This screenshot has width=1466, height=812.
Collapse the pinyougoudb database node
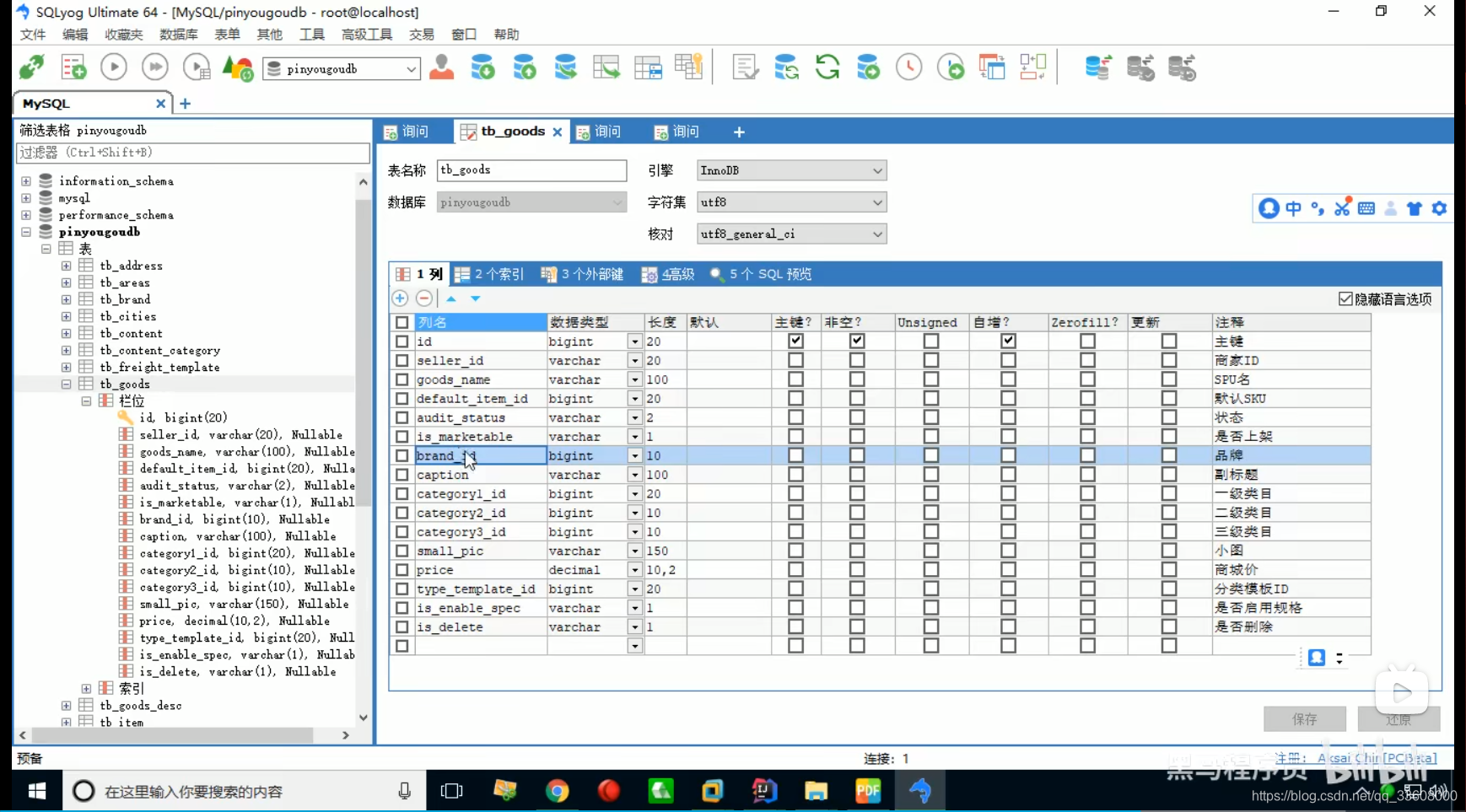(26, 232)
